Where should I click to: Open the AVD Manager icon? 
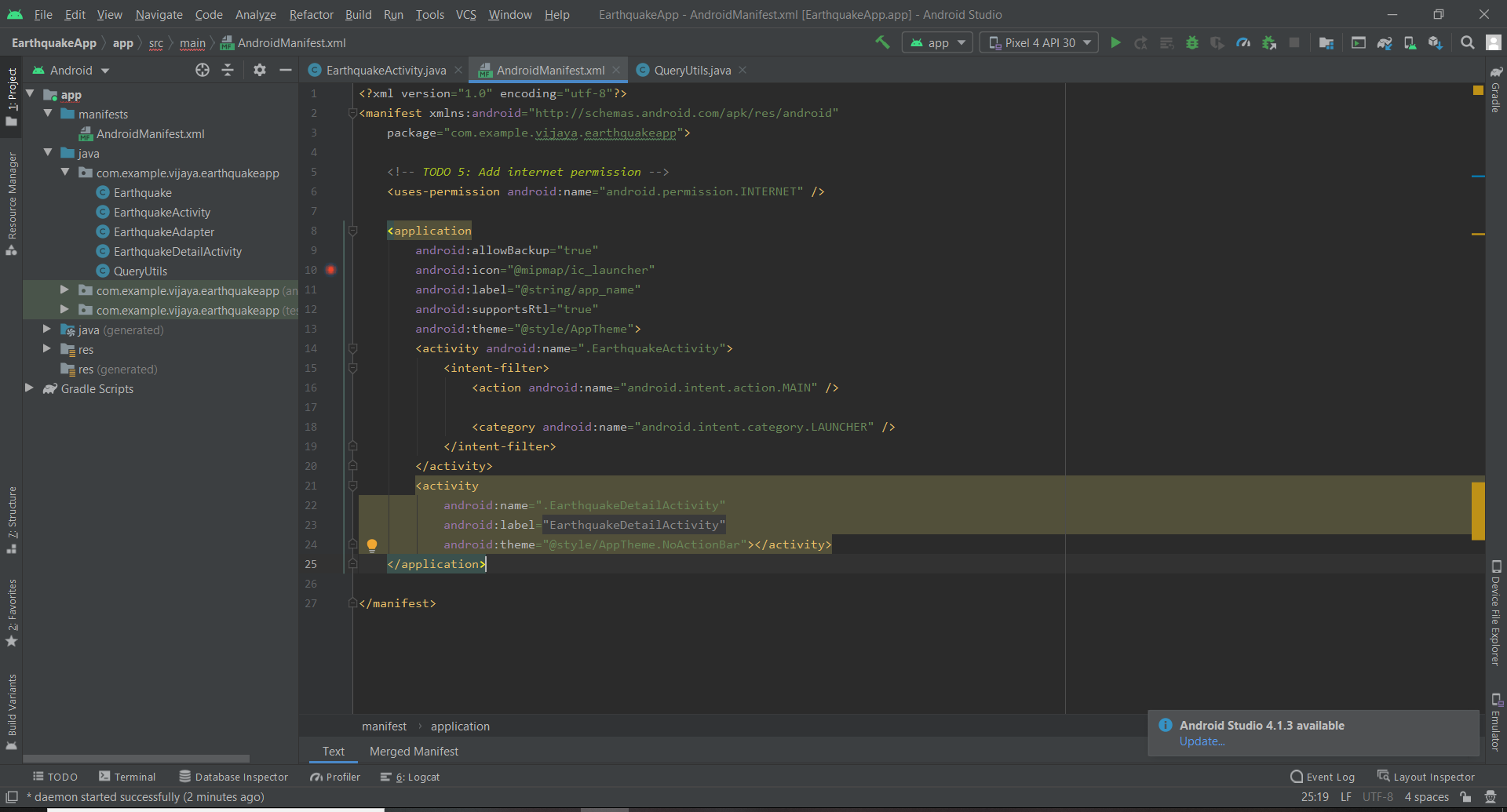pos(1410,42)
